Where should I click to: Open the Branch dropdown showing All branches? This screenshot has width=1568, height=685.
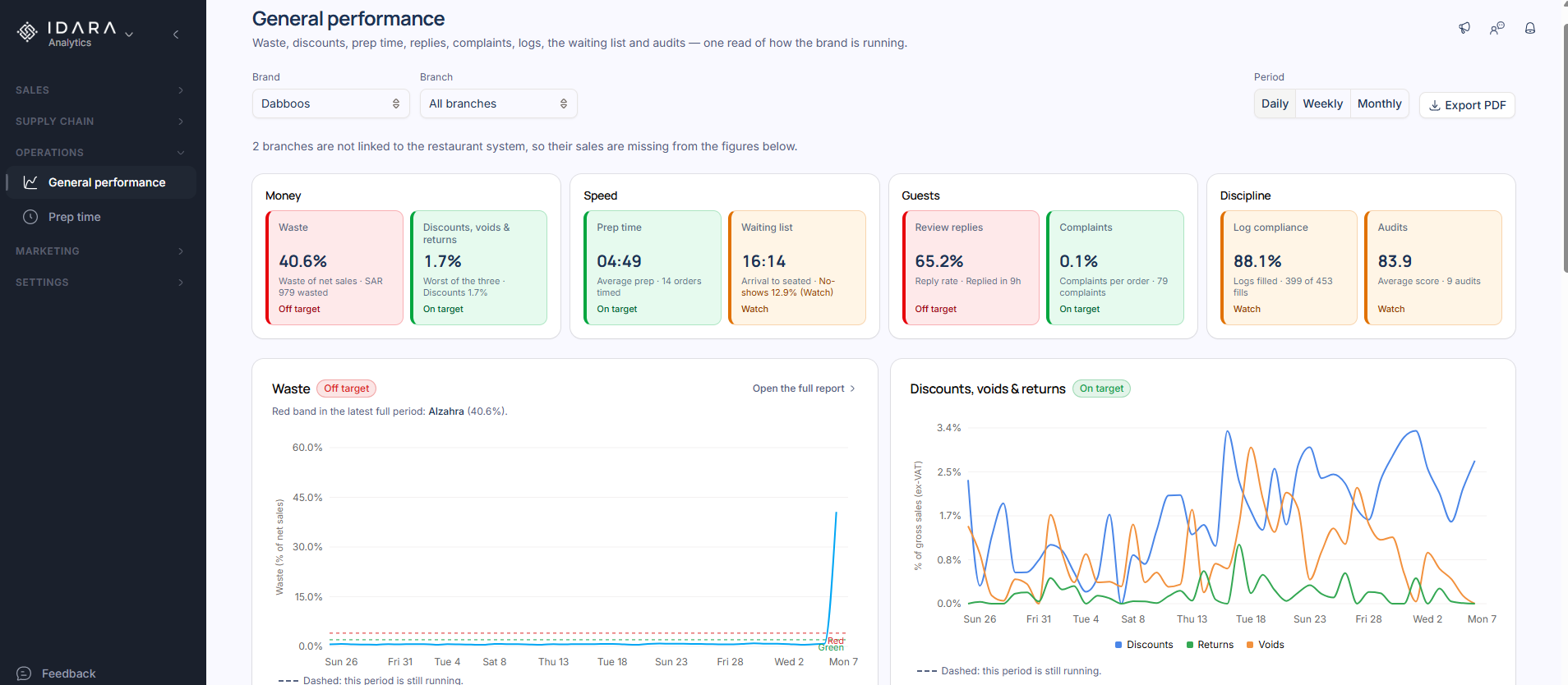point(498,103)
